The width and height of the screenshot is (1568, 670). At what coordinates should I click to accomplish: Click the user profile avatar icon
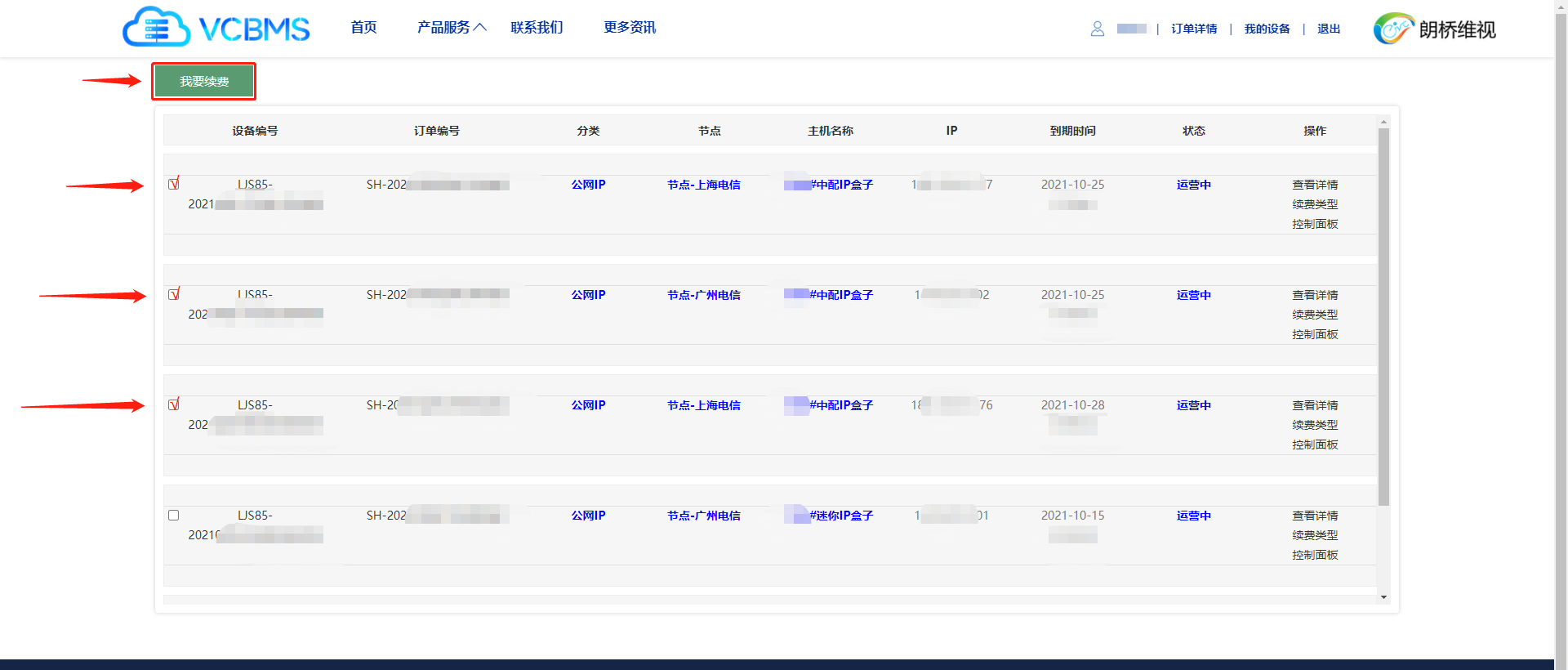1097,29
